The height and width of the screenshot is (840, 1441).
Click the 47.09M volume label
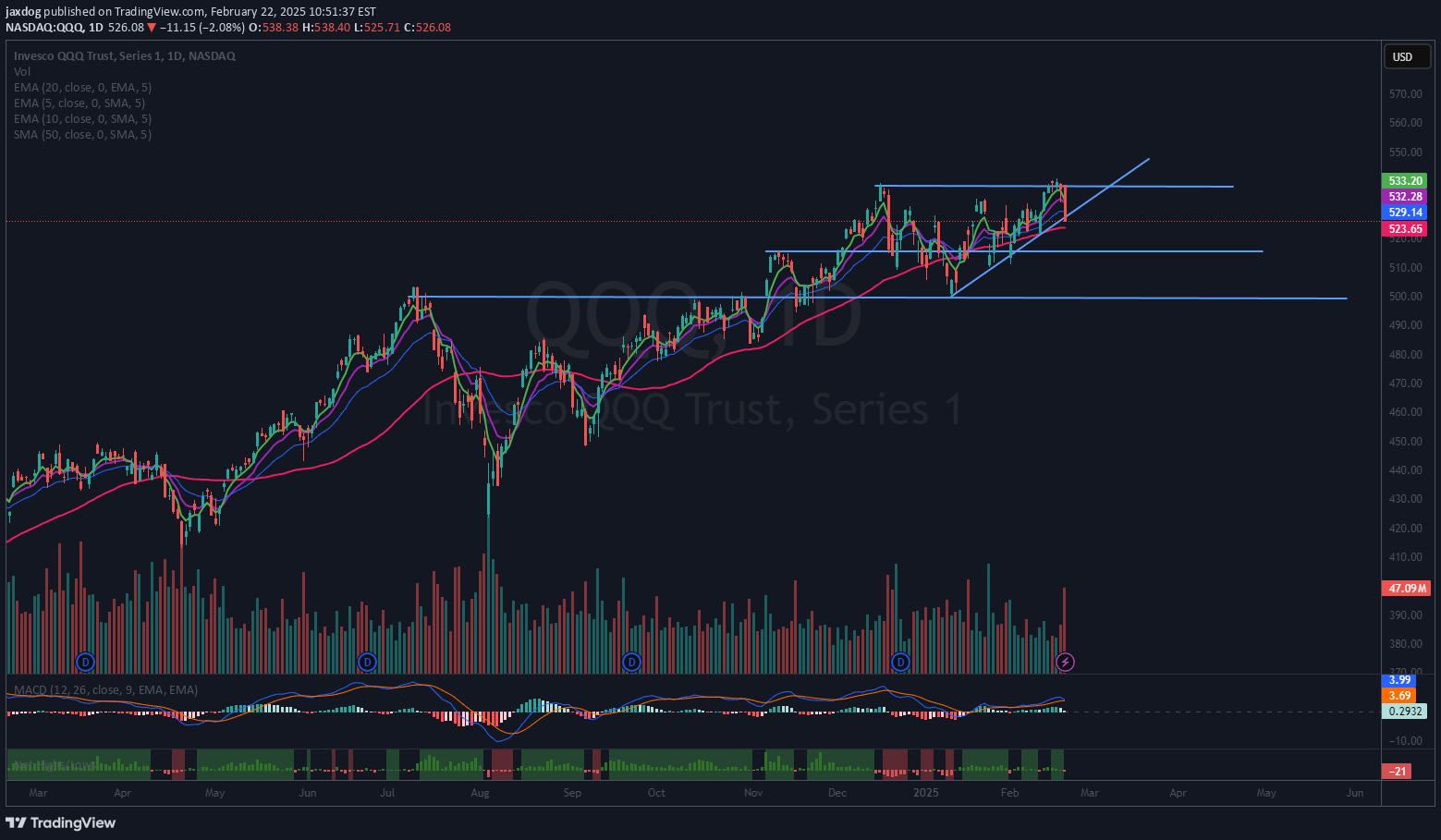pos(1405,589)
